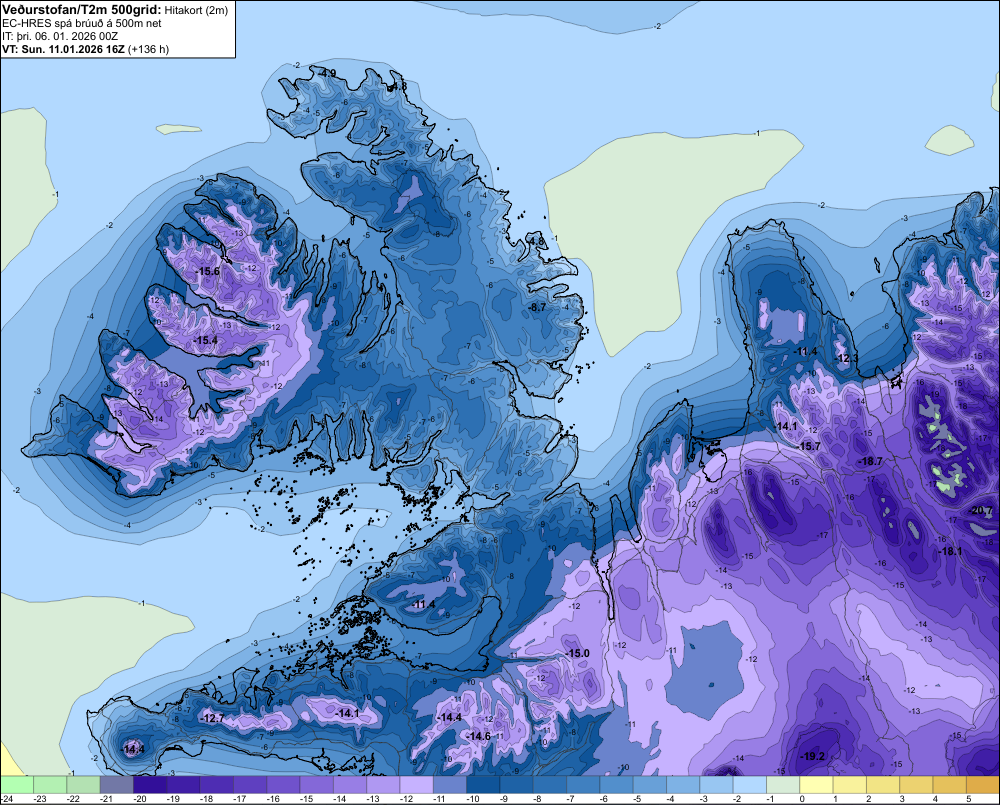1000x805 pixels.
Task: Select the legend swatch labeled 3
Action: (x=916, y=784)
